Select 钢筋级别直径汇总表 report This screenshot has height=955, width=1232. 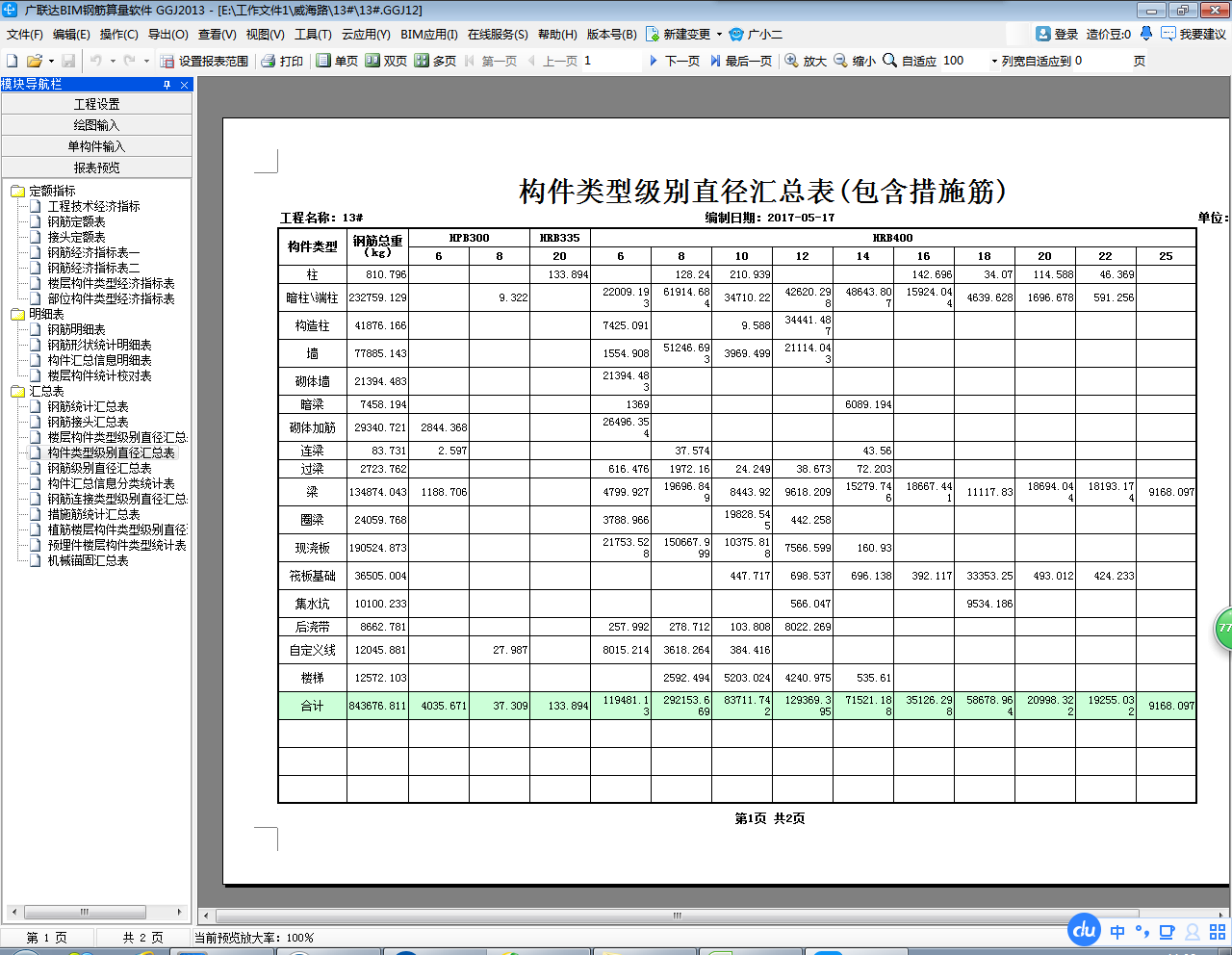coord(99,468)
